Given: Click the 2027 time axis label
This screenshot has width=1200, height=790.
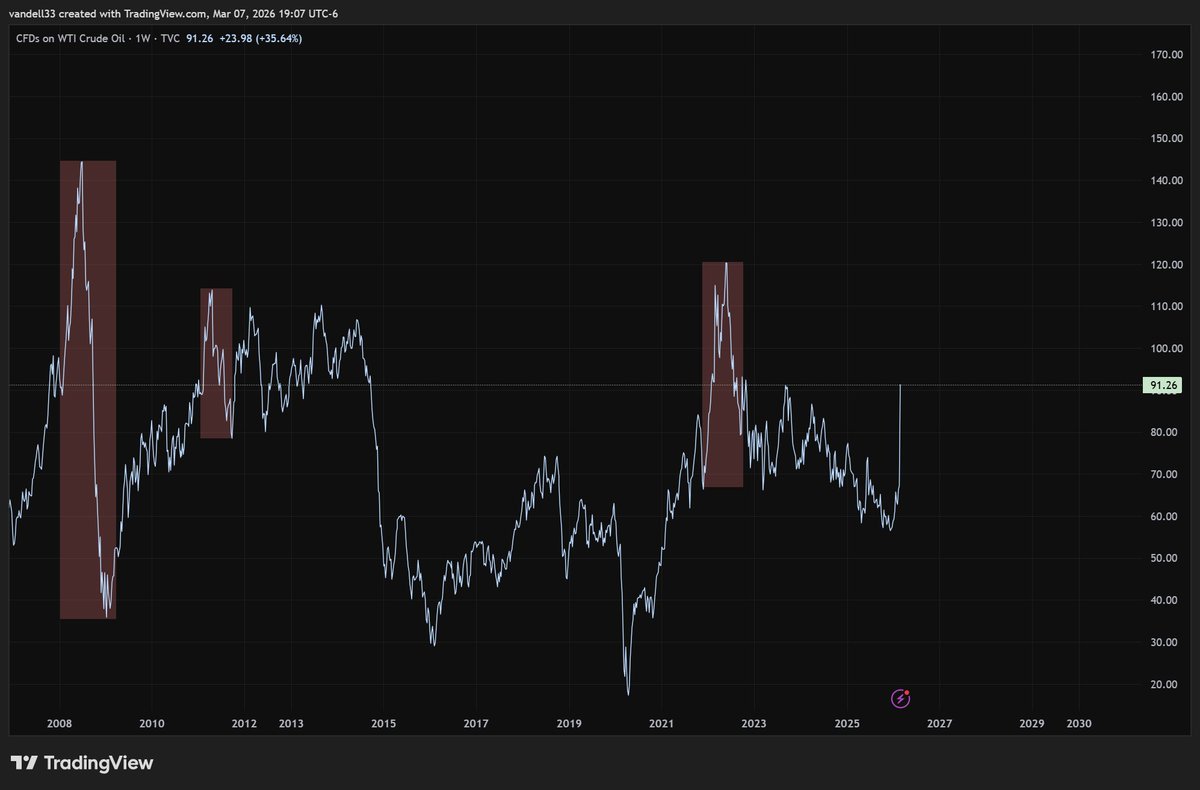Looking at the screenshot, I should [x=939, y=723].
